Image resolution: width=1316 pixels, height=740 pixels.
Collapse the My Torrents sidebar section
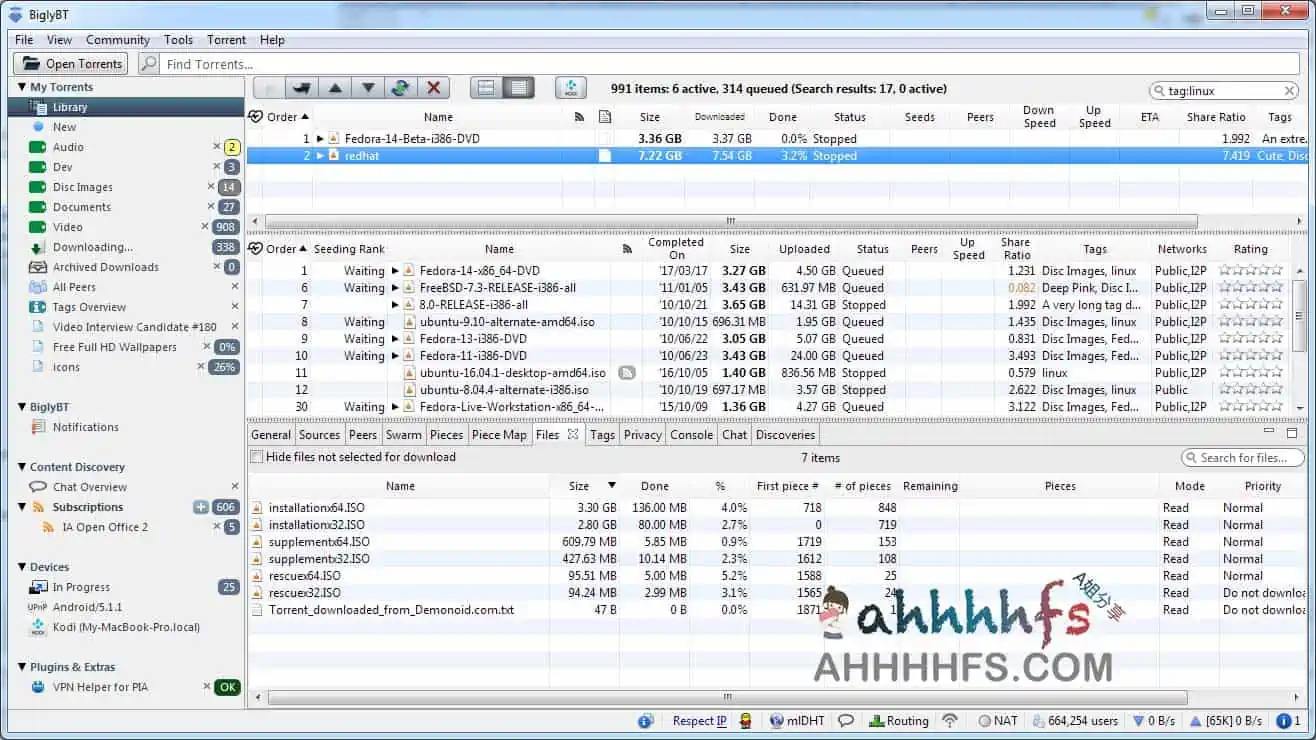[x=22, y=87]
